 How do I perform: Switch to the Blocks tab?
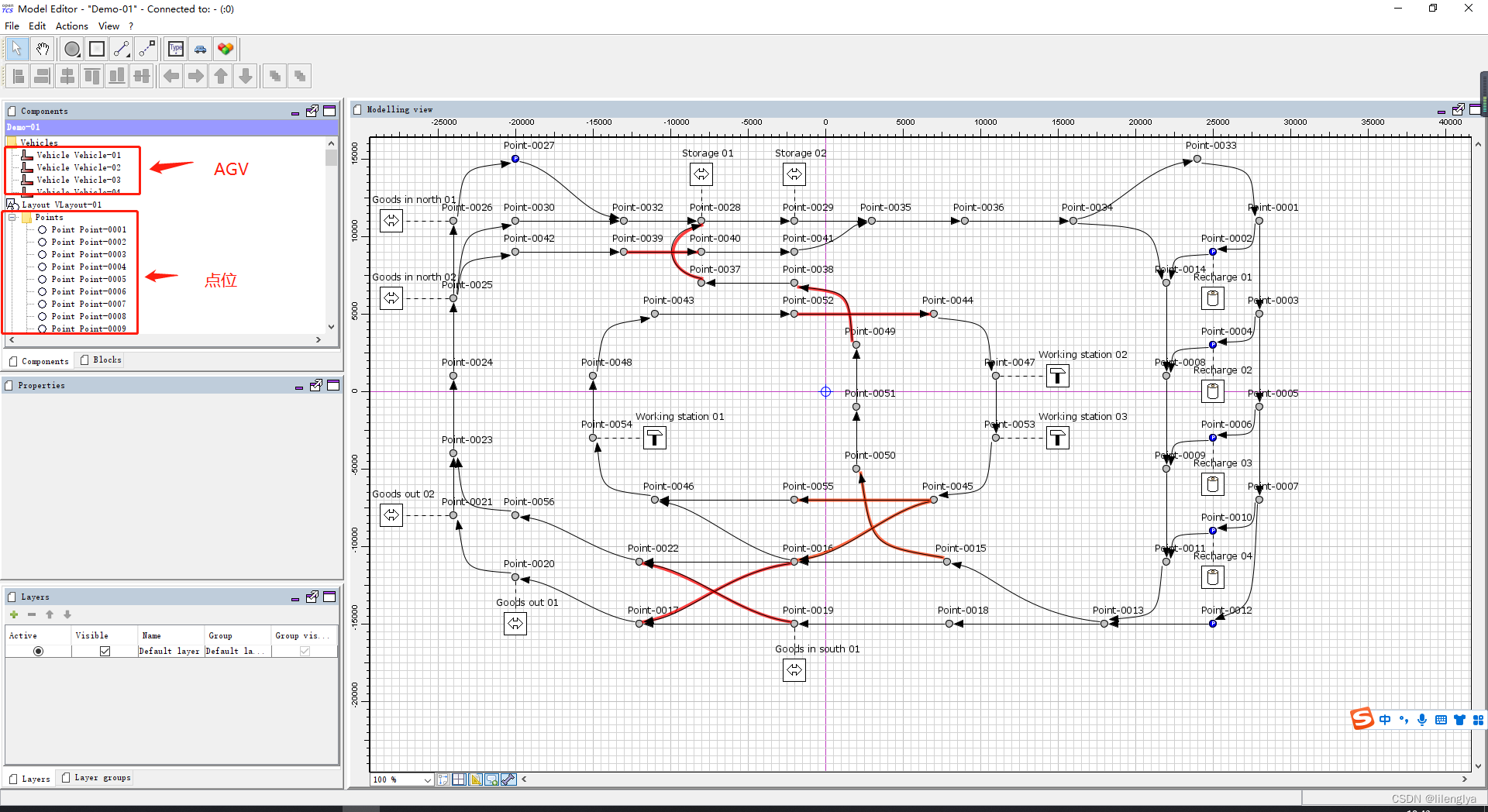101,360
